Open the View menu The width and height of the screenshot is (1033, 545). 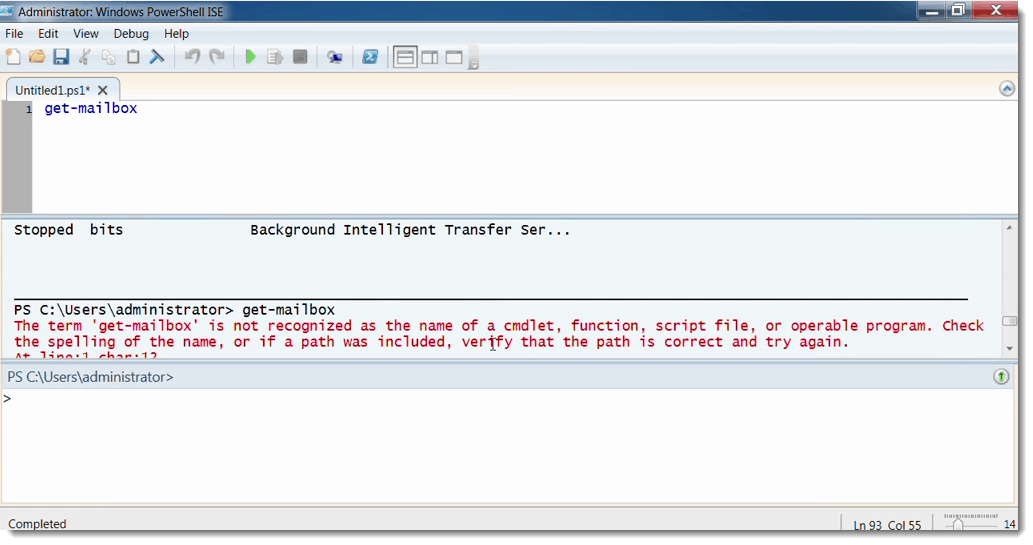(x=86, y=34)
